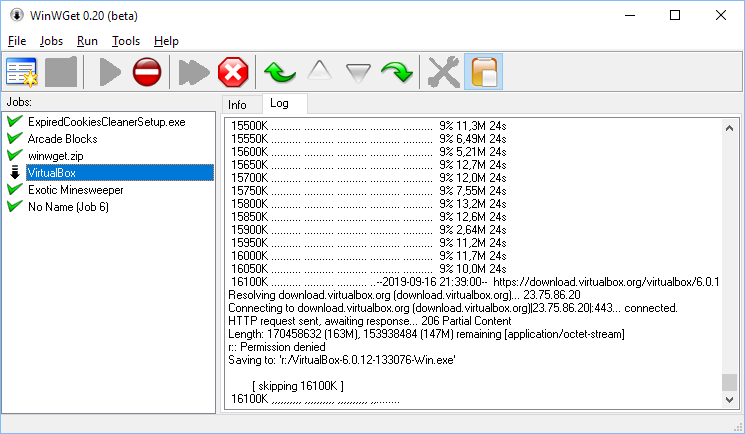
Task: Expand the Tools menu
Action: tap(126, 41)
